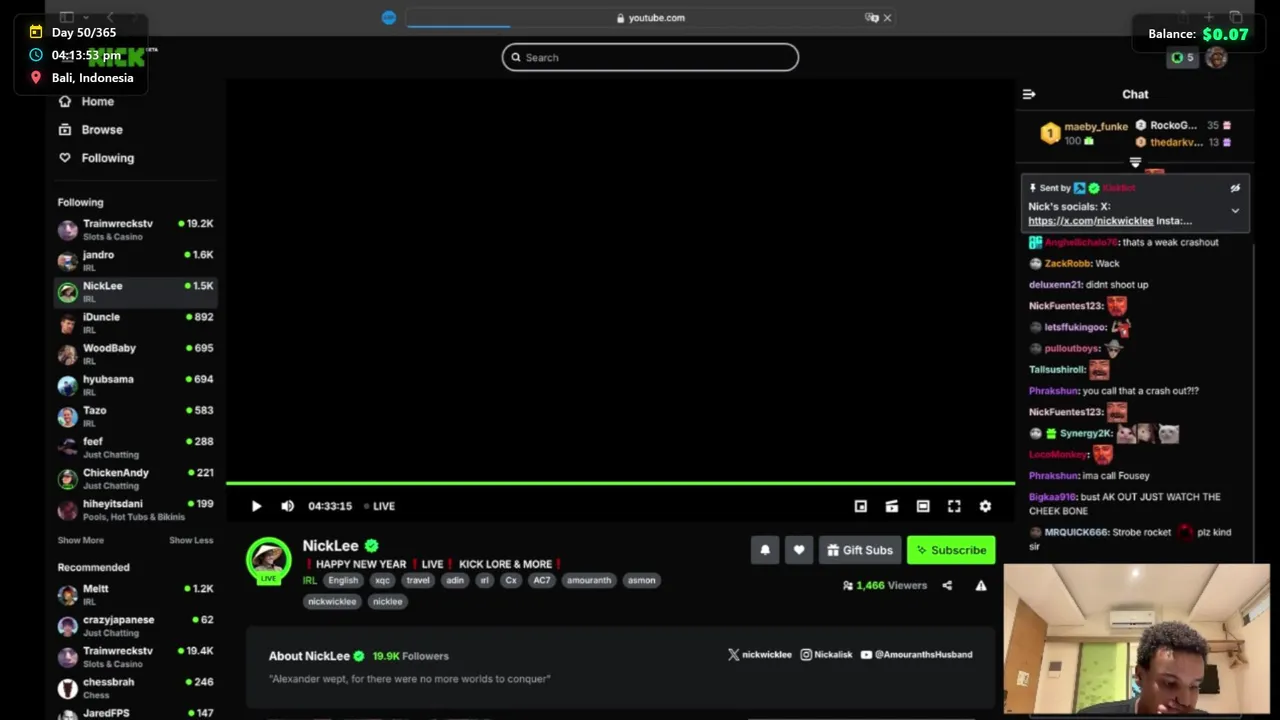Open the user profile avatar menu
Image resolution: width=1280 pixels, height=720 pixels.
click(x=1216, y=58)
